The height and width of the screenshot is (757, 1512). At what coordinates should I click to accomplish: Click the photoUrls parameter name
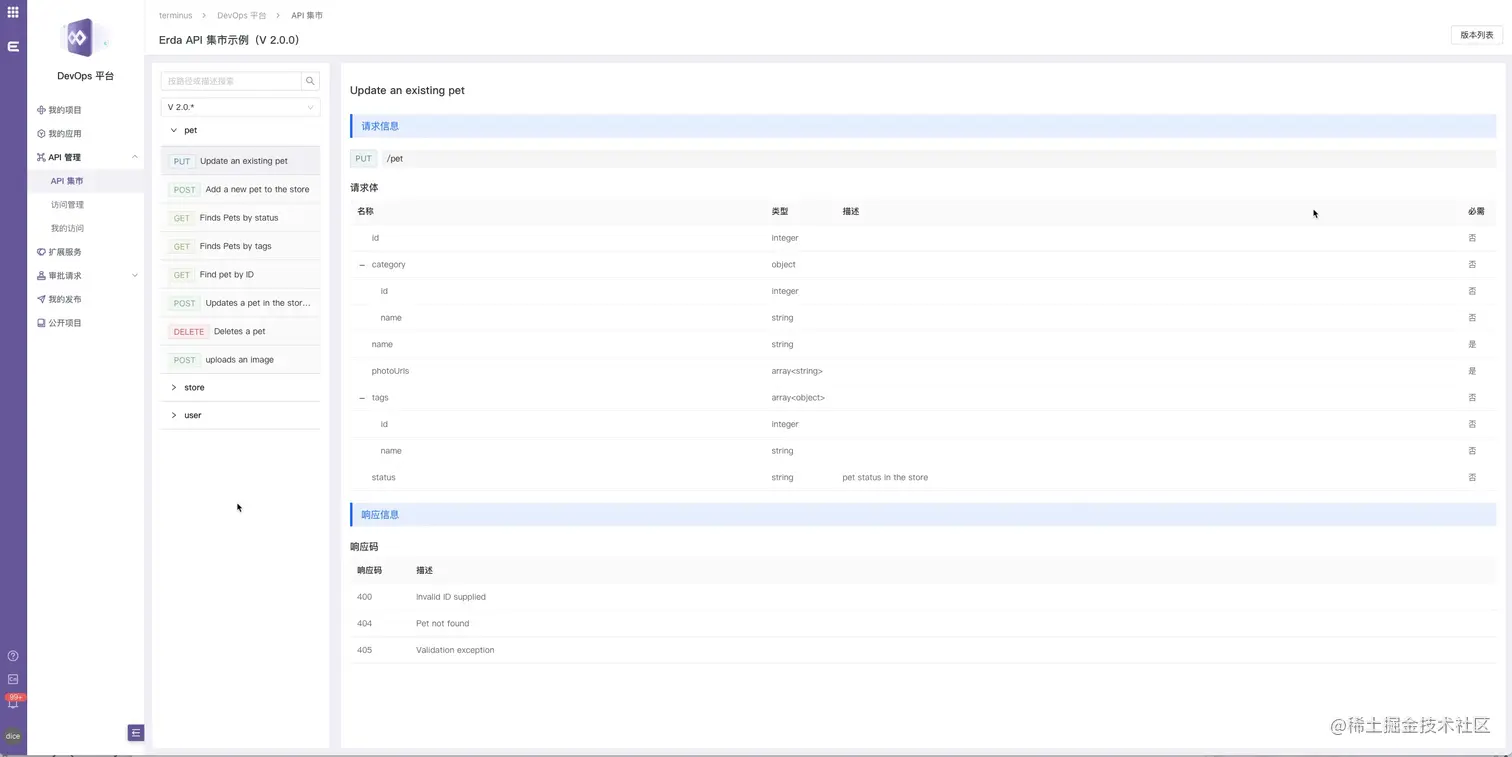(x=390, y=371)
